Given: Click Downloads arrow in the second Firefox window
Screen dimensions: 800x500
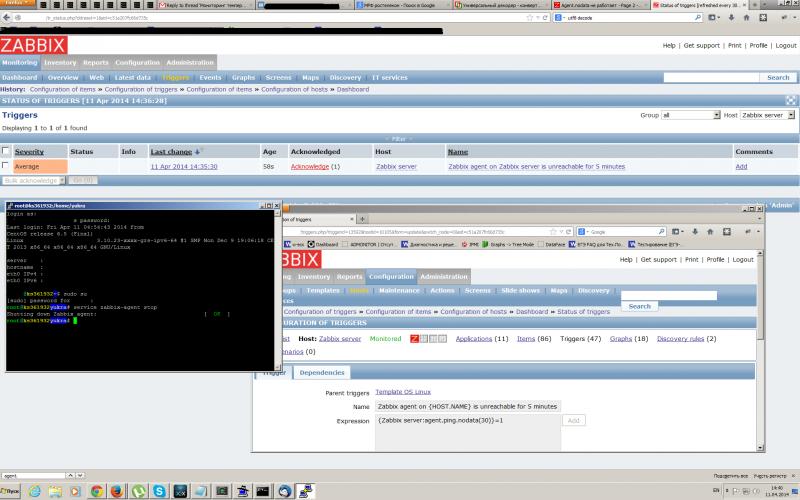Looking at the screenshot, I should pos(695,232).
